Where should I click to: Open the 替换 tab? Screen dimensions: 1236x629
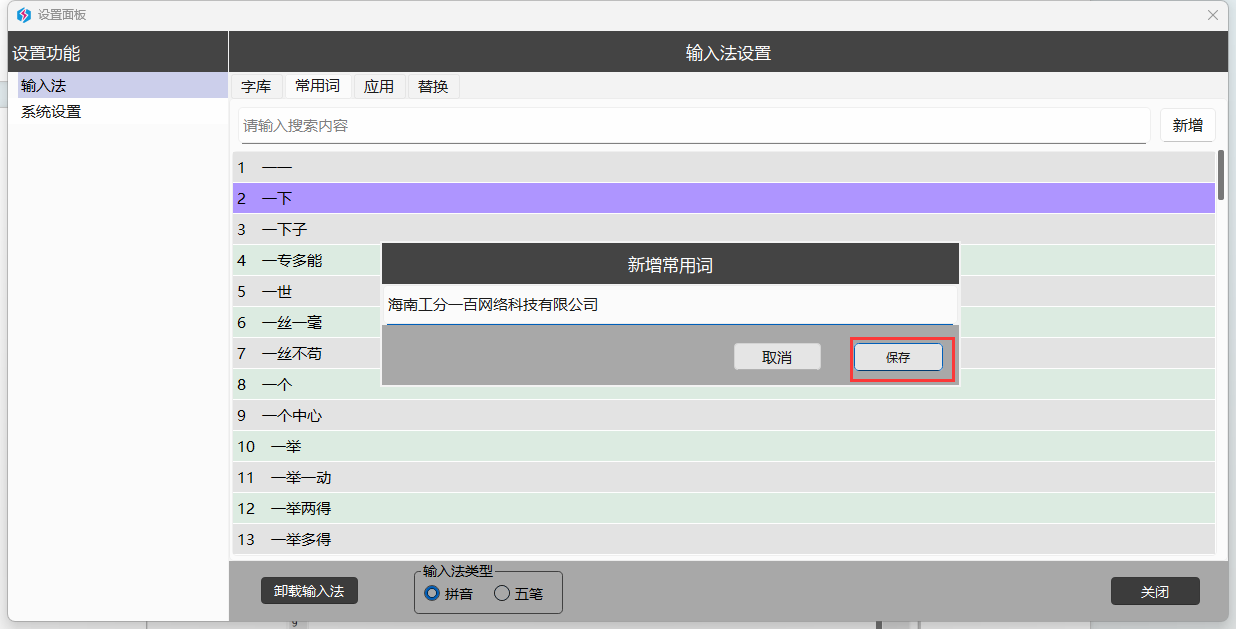pos(433,87)
